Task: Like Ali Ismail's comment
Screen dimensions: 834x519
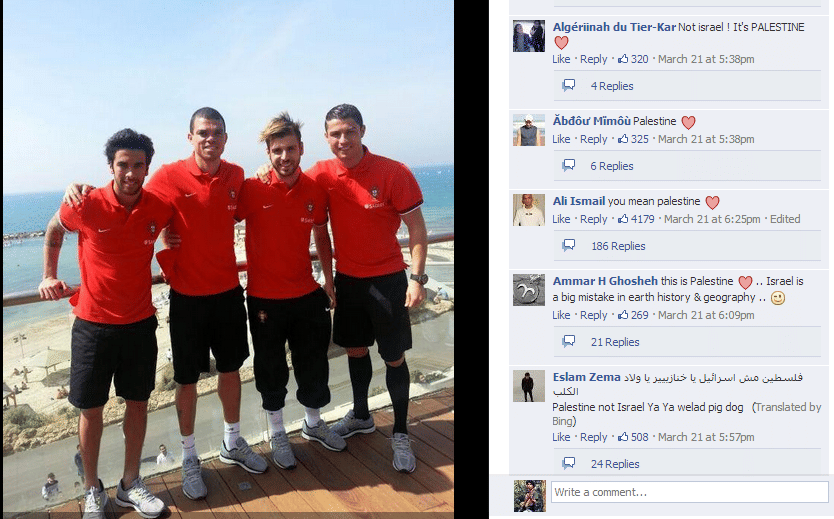Action: point(561,219)
